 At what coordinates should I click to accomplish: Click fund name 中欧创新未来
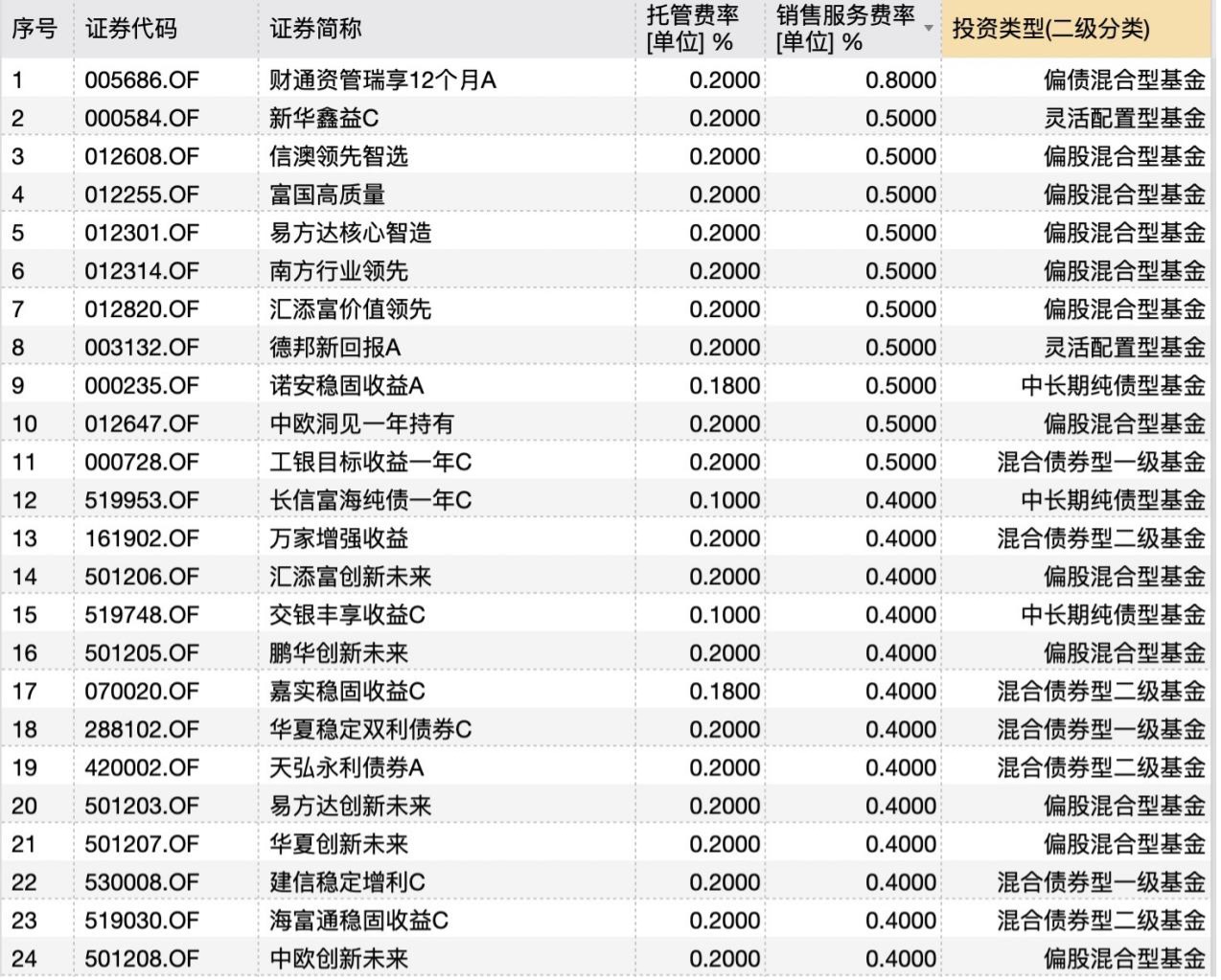tap(338, 959)
